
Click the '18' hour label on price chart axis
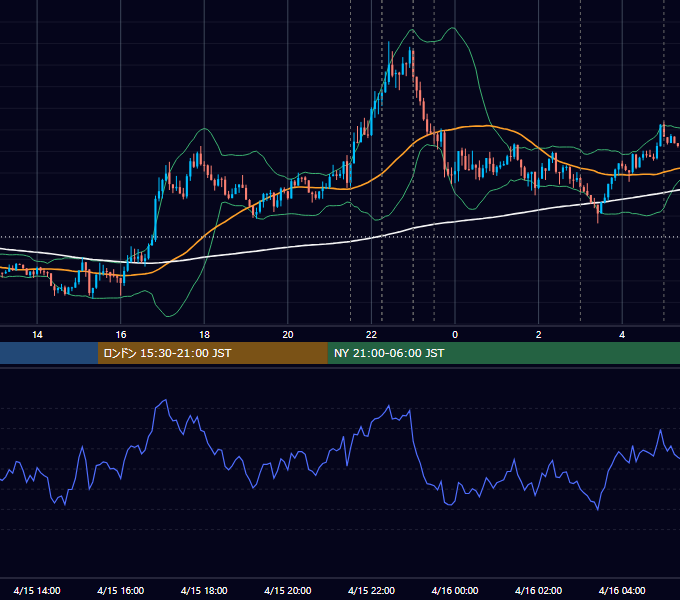click(204, 335)
